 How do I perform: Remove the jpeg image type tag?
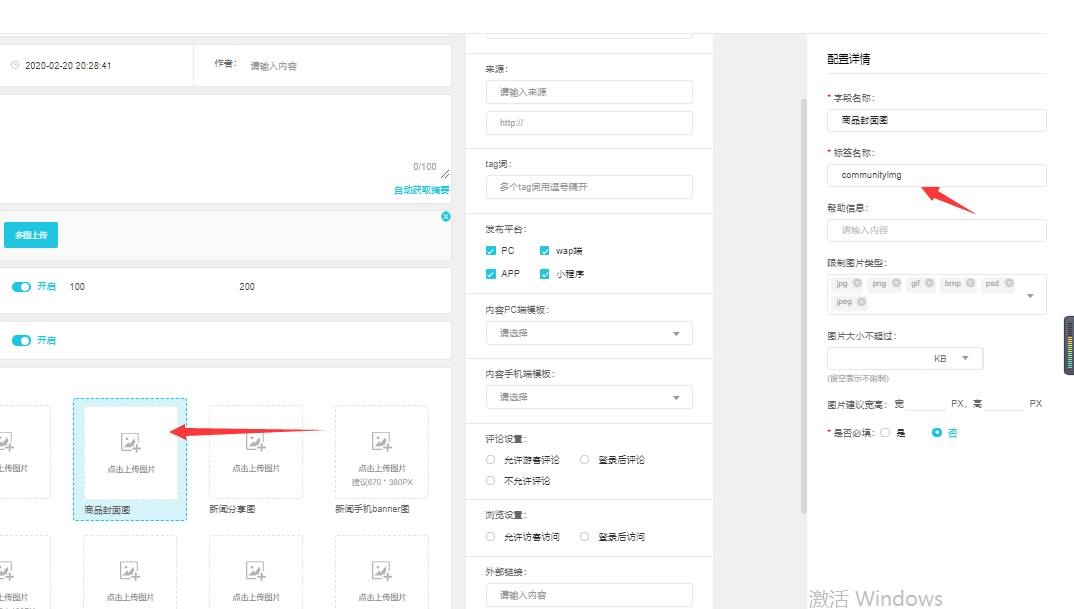coord(862,301)
